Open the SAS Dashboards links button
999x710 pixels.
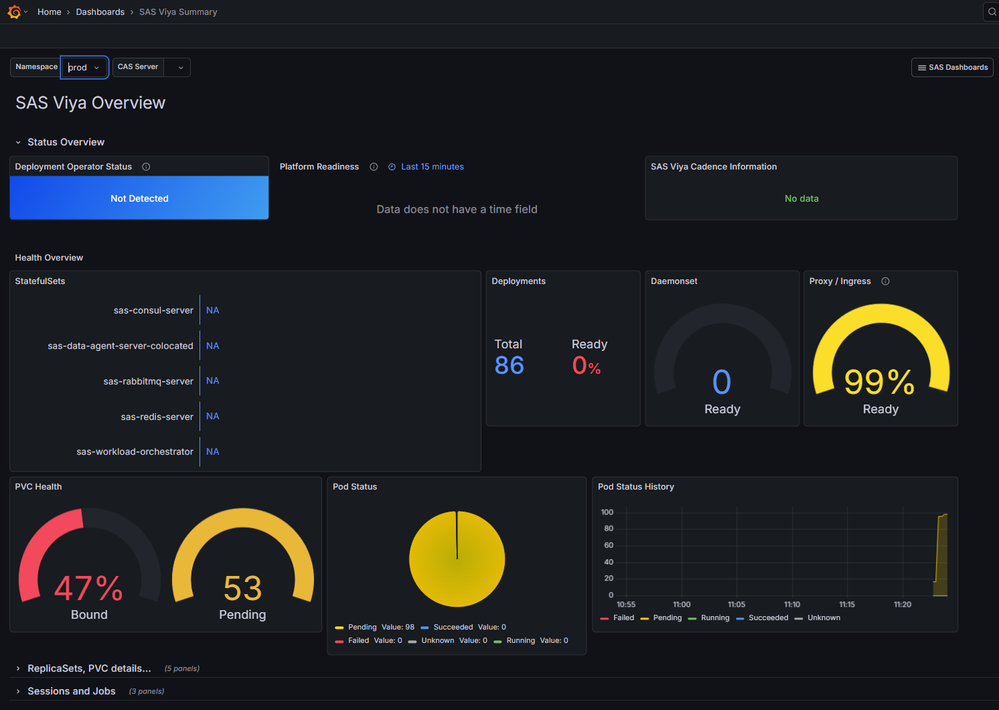952,68
